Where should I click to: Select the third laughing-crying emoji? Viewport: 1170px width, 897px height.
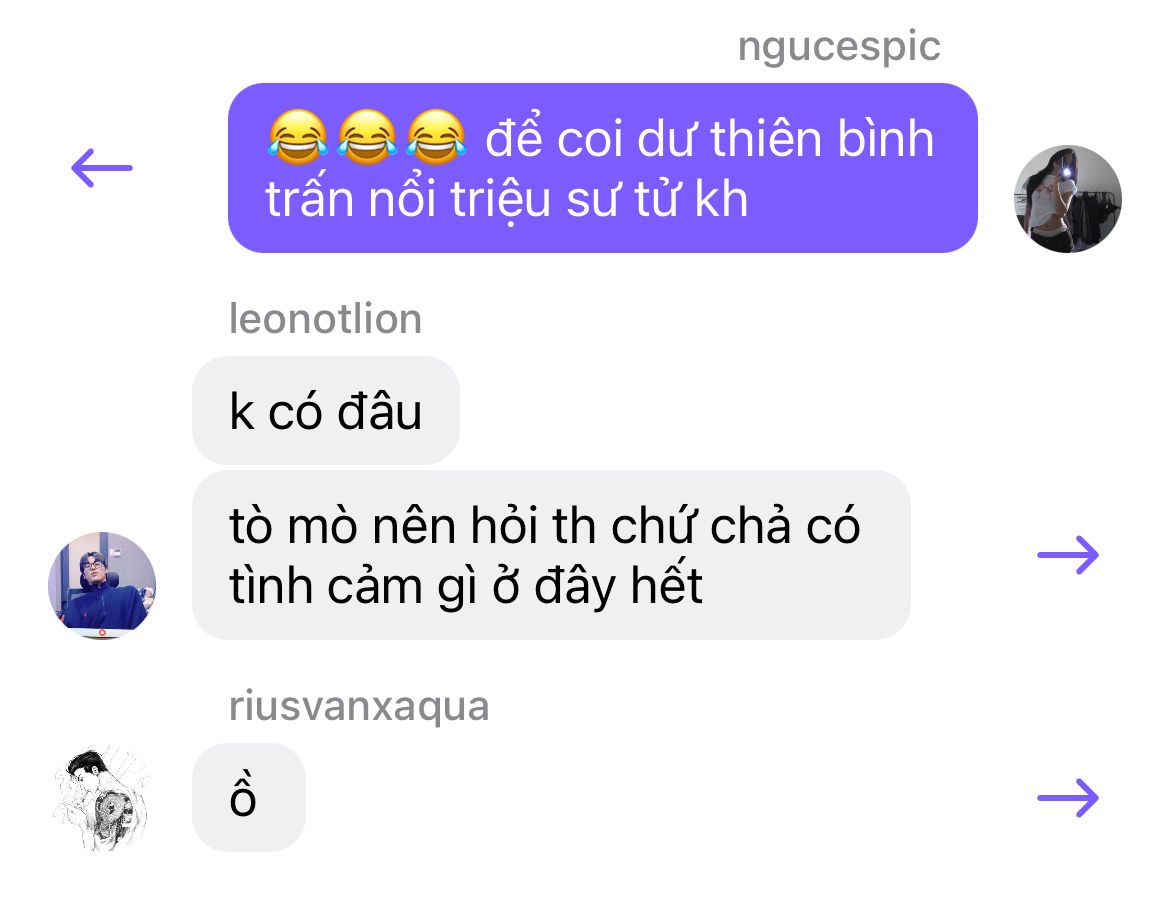437,137
